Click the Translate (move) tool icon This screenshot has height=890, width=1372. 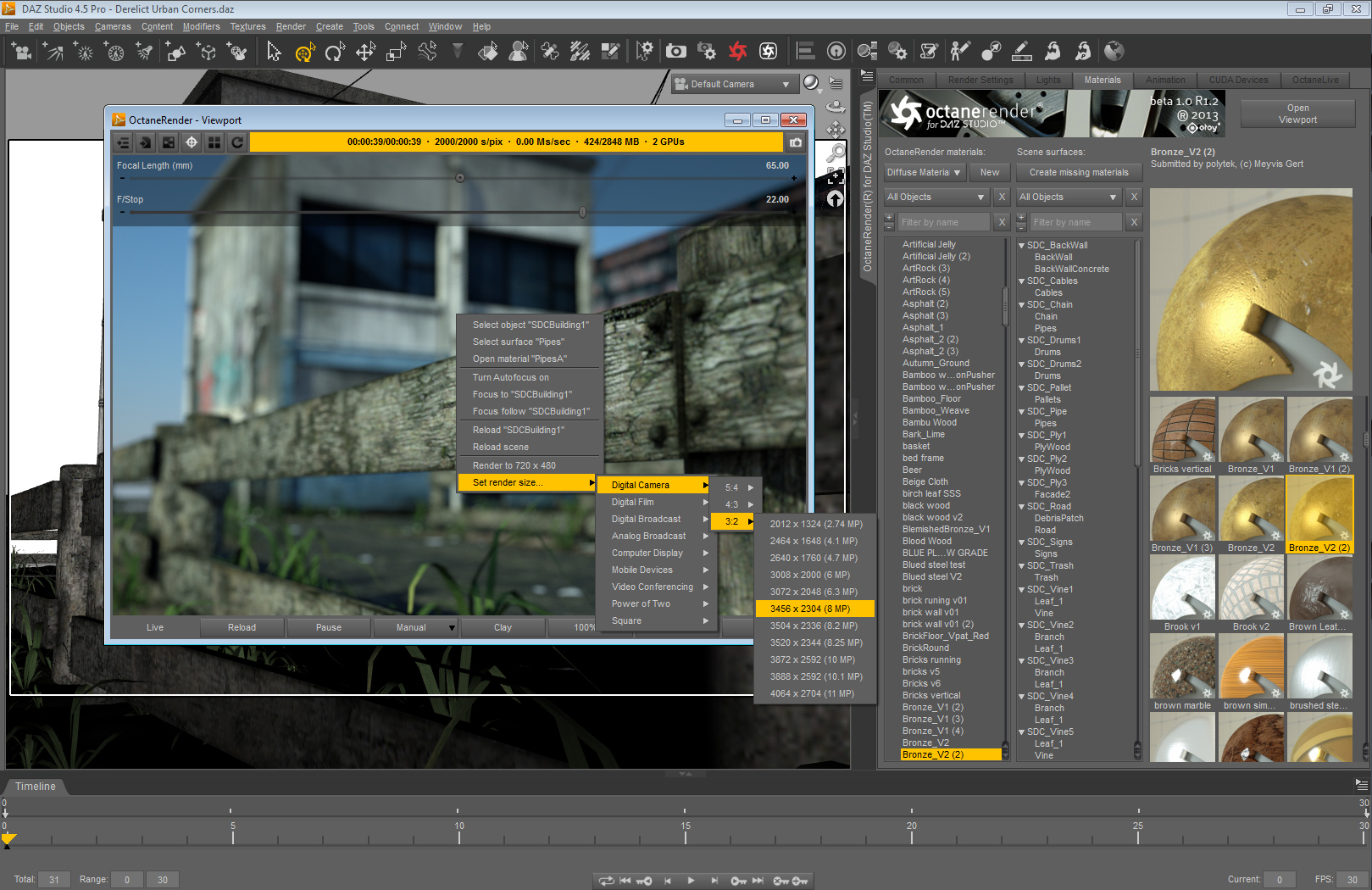click(365, 53)
